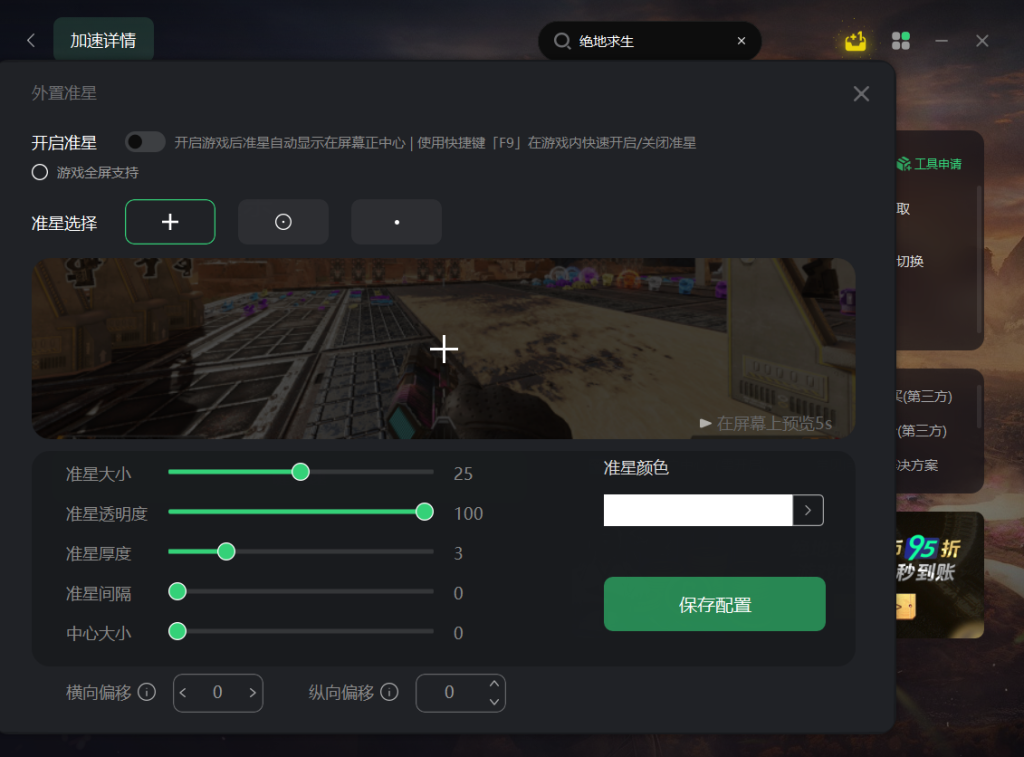Close the main application window
1024x757 pixels.
pyautogui.click(x=982, y=40)
